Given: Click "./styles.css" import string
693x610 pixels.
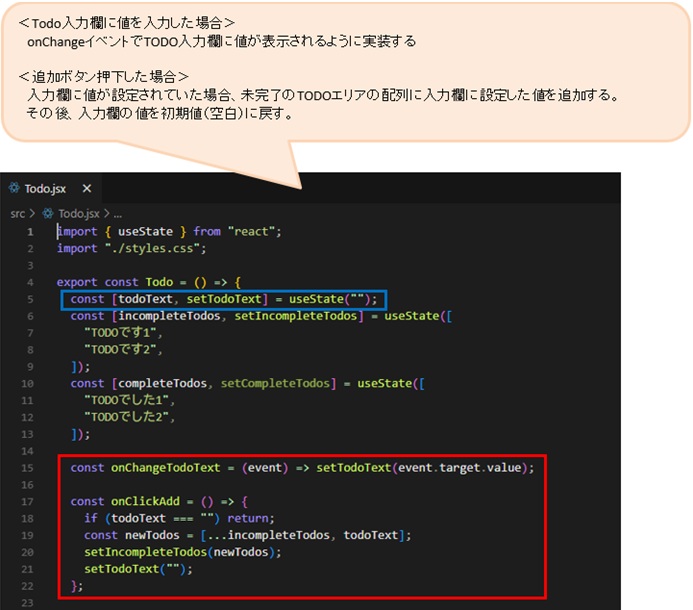Looking at the screenshot, I should [x=152, y=248].
